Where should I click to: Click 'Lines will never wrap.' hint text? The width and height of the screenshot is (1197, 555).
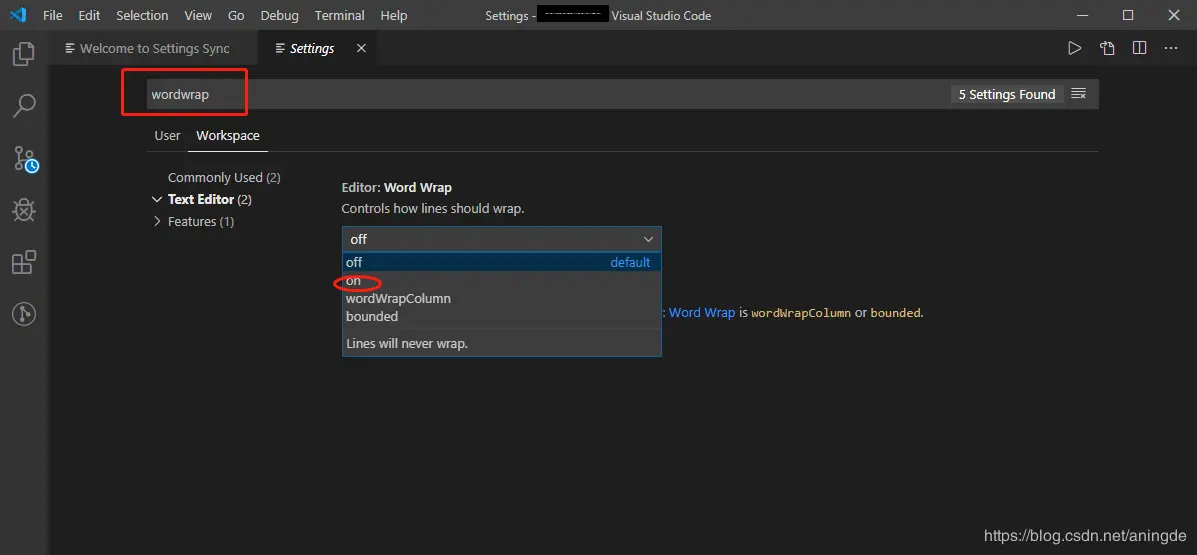[x=407, y=344]
